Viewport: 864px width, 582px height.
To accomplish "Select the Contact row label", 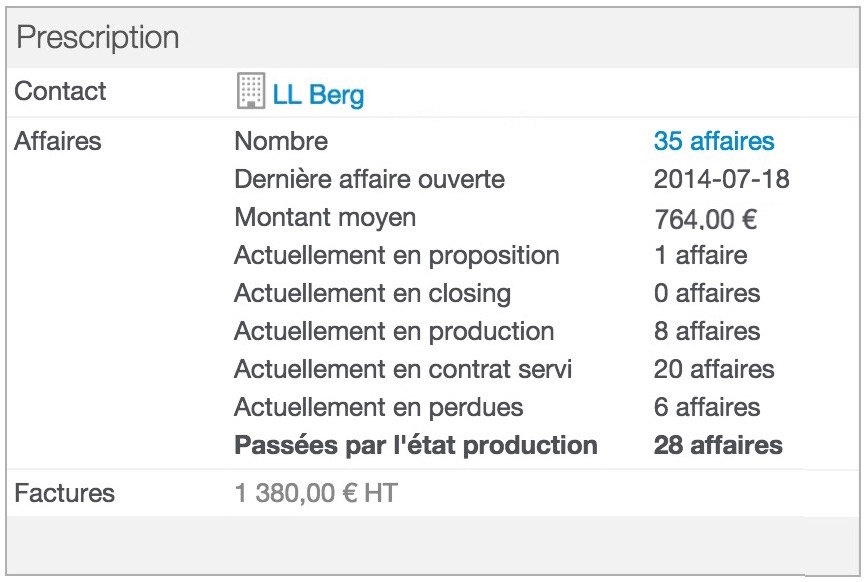I will coord(60,91).
